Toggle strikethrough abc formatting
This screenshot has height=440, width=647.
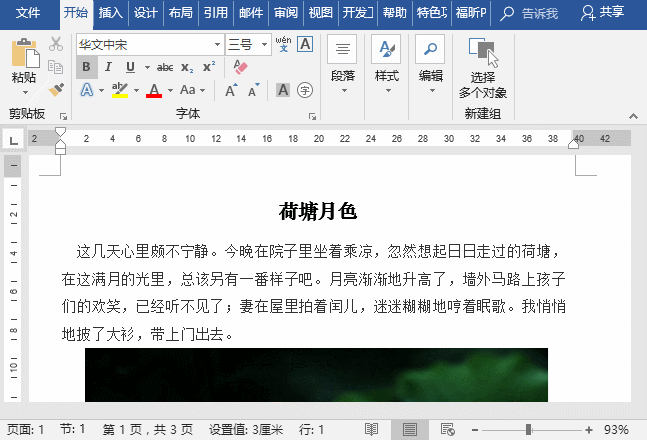pyautogui.click(x=165, y=67)
